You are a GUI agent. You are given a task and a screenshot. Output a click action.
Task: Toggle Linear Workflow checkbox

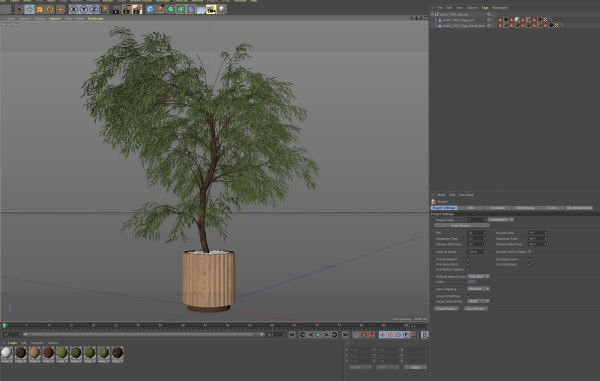point(469,296)
